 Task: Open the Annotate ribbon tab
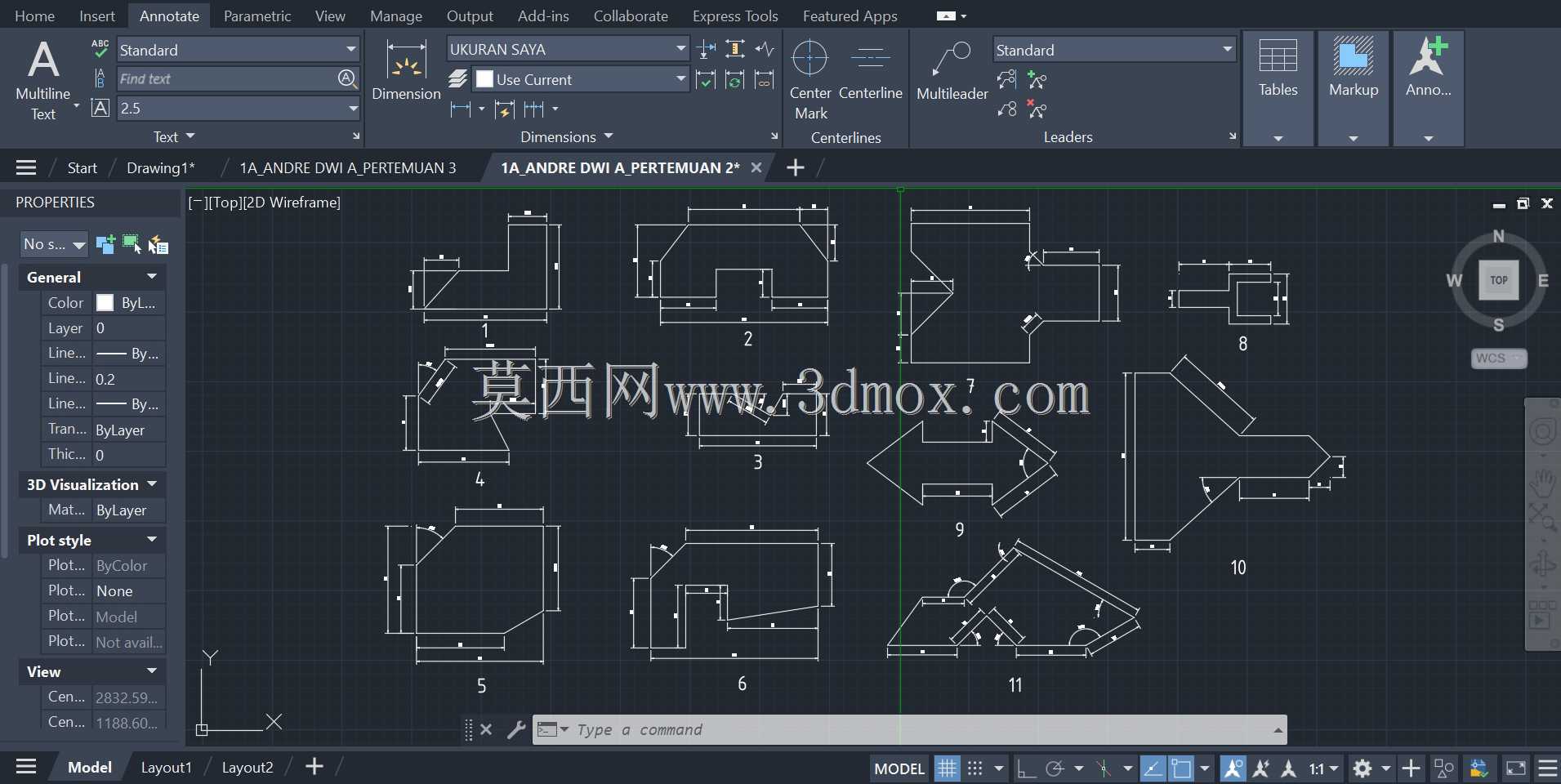tap(169, 16)
